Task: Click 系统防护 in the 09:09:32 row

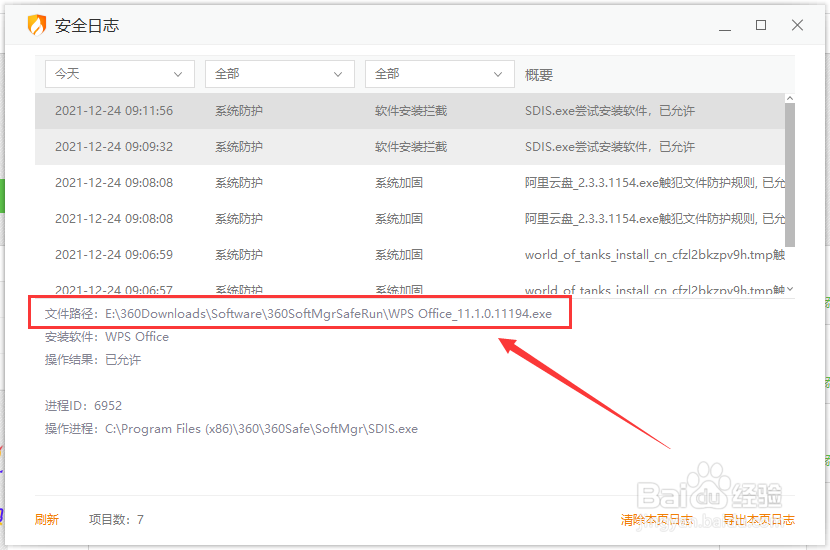Action: click(239, 147)
